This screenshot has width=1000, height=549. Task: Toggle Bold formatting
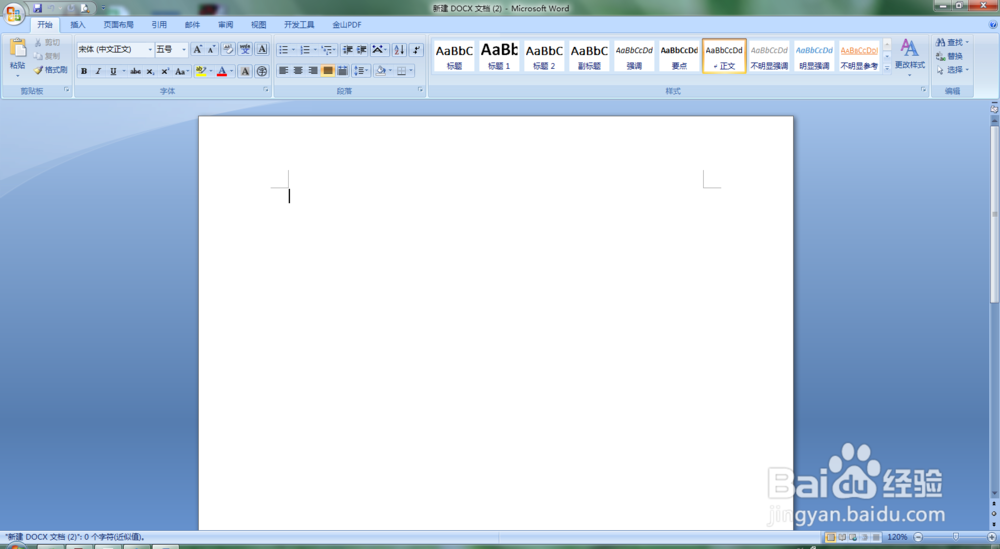[x=84, y=71]
